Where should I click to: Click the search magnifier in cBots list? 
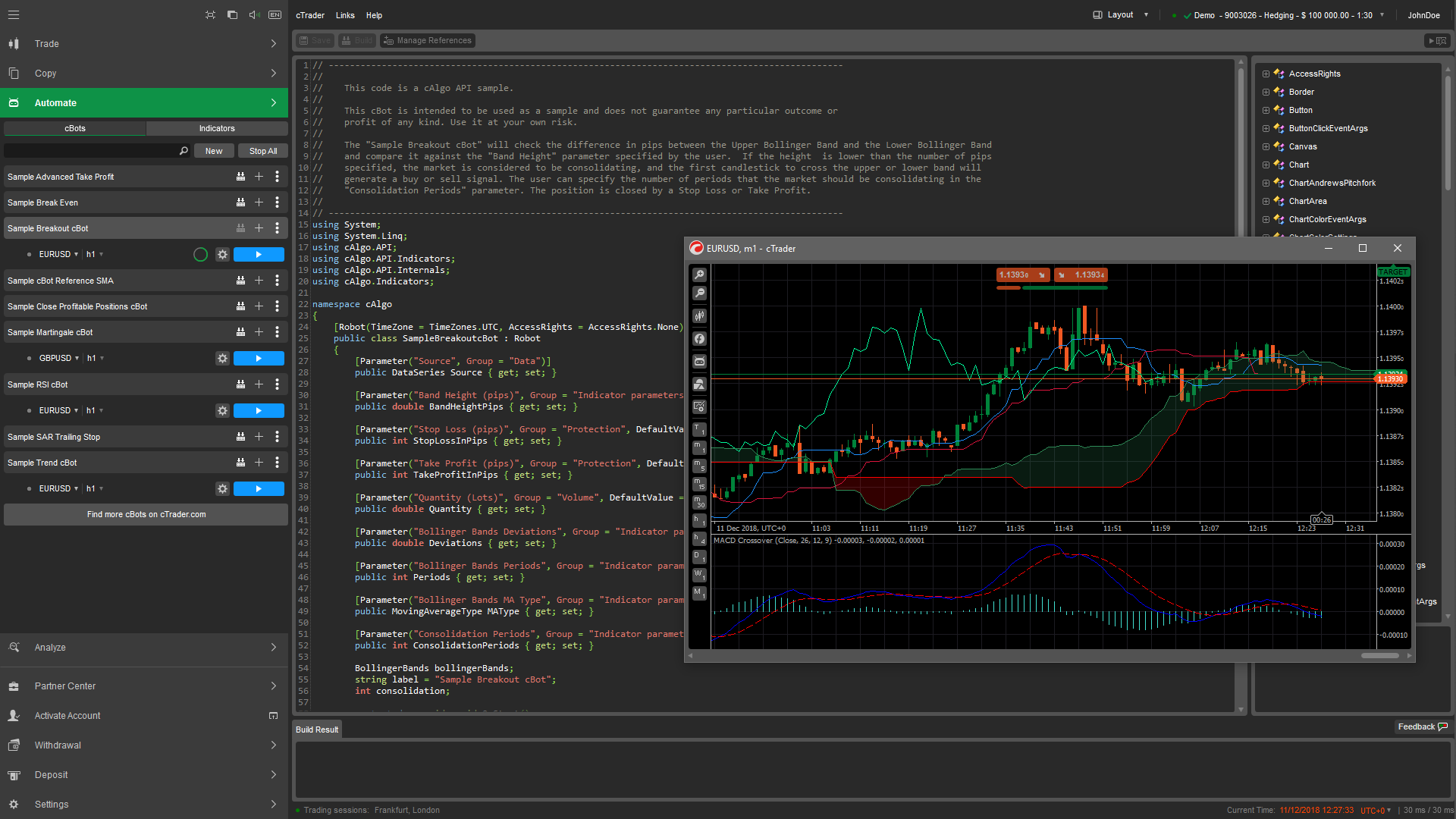coord(184,151)
